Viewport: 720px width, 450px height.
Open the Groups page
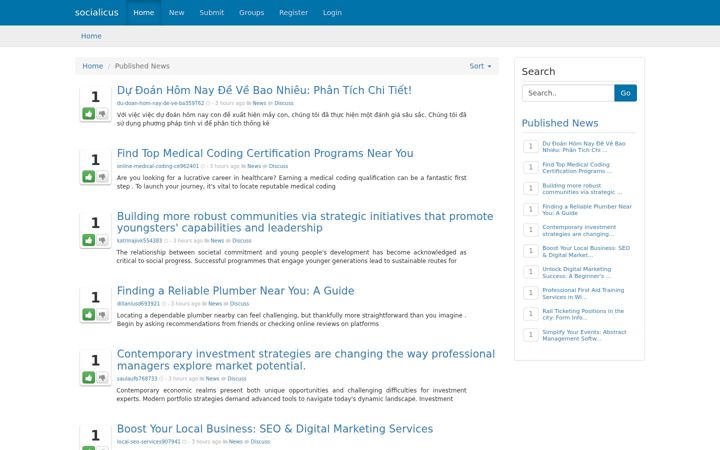(252, 12)
